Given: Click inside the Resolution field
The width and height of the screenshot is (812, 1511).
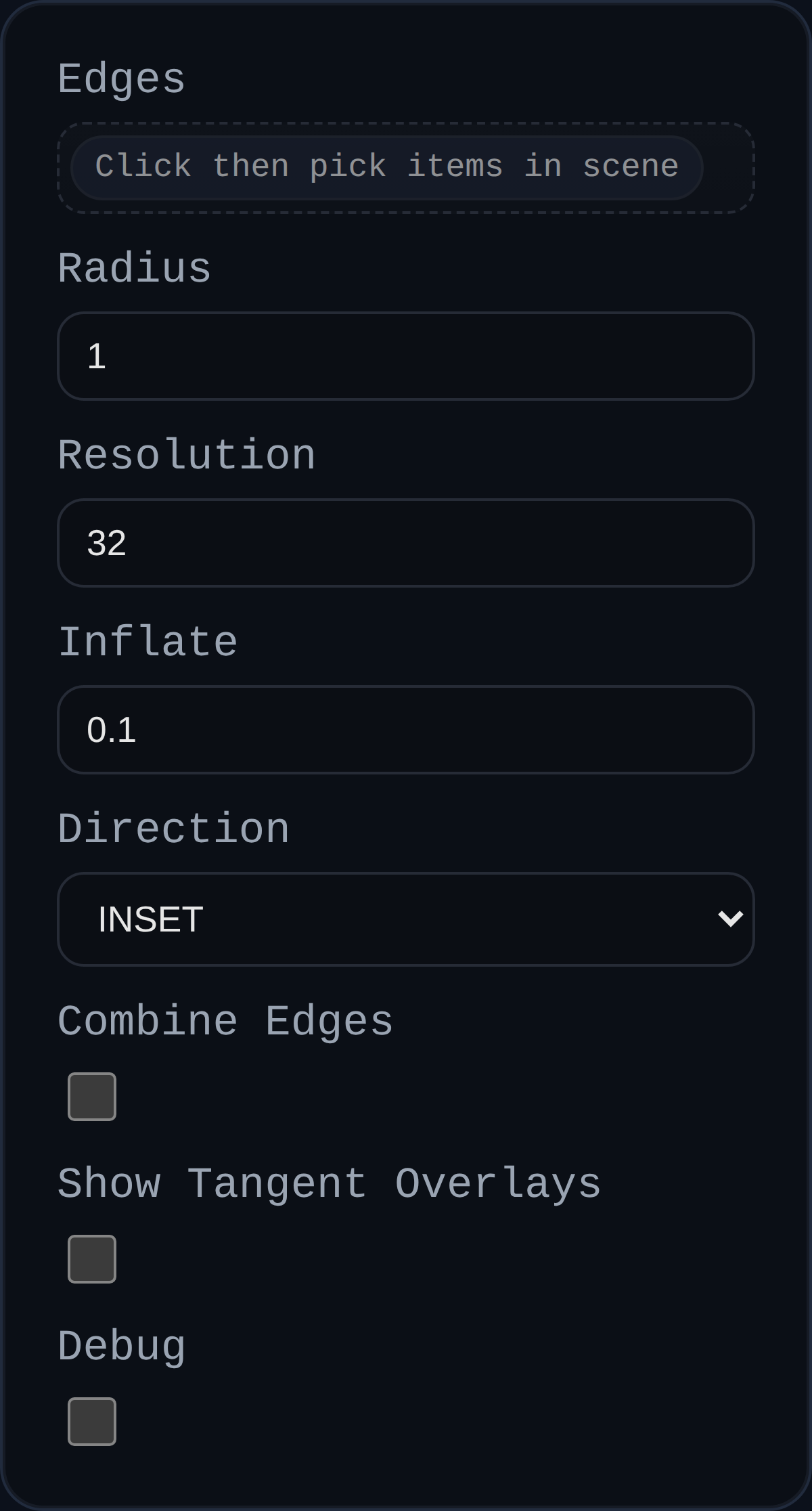Looking at the screenshot, I should click(x=406, y=542).
